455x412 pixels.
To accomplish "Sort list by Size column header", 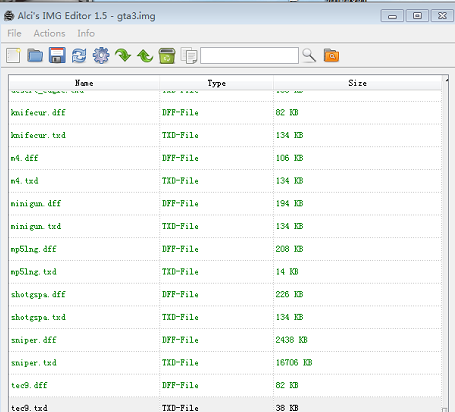I will coord(357,83).
